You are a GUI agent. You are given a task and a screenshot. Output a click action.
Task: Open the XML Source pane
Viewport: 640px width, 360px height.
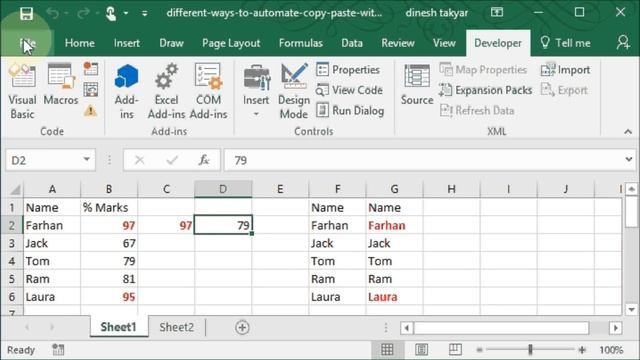(417, 84)
